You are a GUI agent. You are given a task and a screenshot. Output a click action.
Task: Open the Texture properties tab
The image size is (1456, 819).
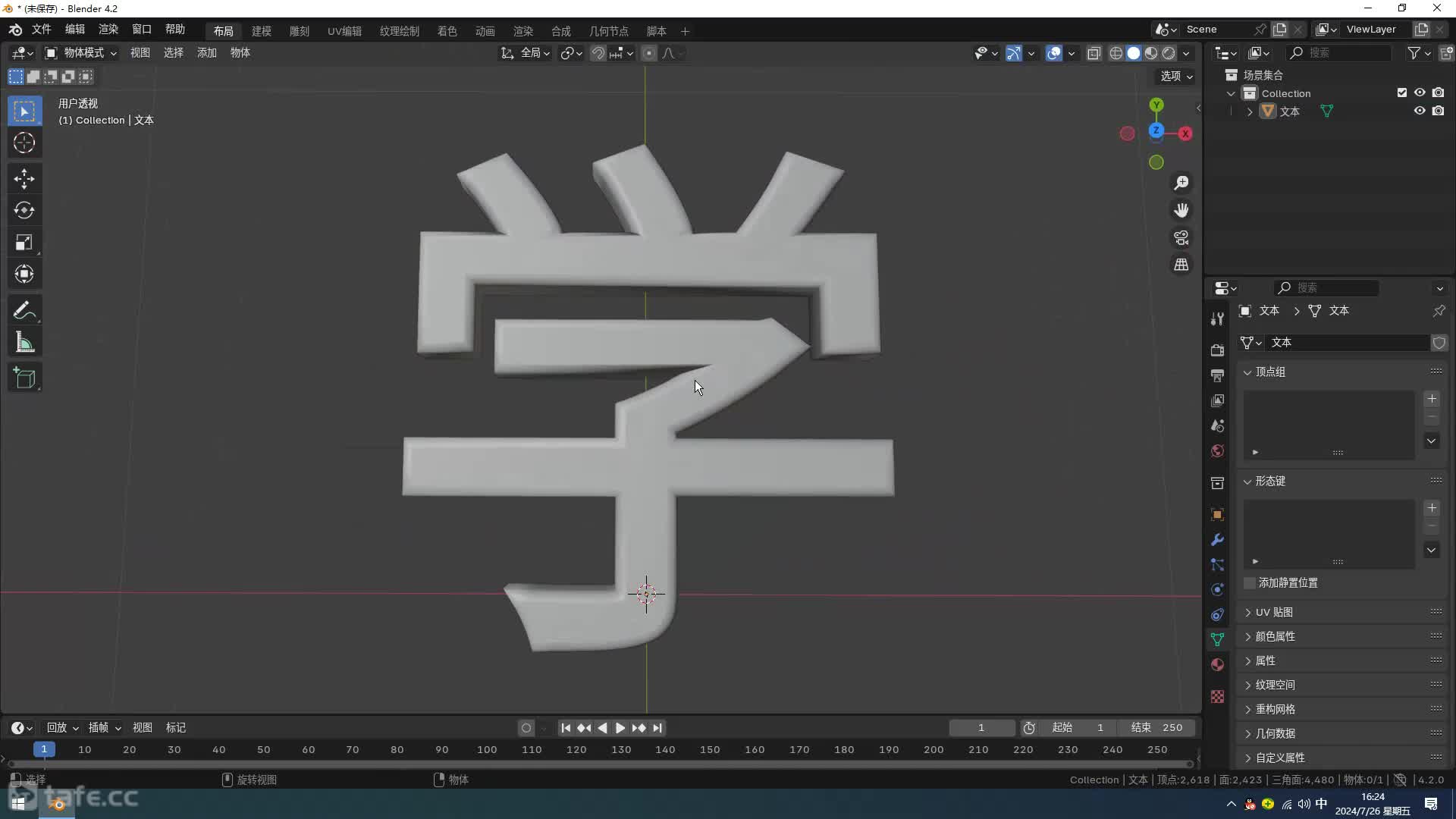click(x=1217, y=696)
